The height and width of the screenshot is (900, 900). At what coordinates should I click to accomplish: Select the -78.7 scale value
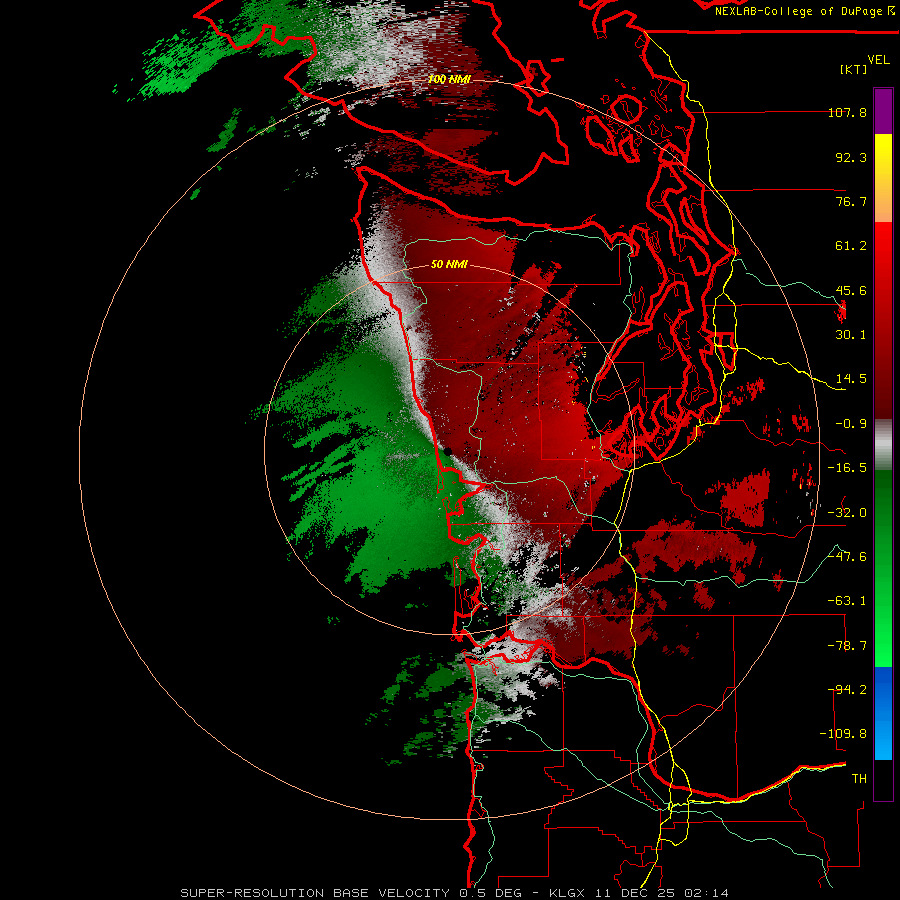click(847, 646)
